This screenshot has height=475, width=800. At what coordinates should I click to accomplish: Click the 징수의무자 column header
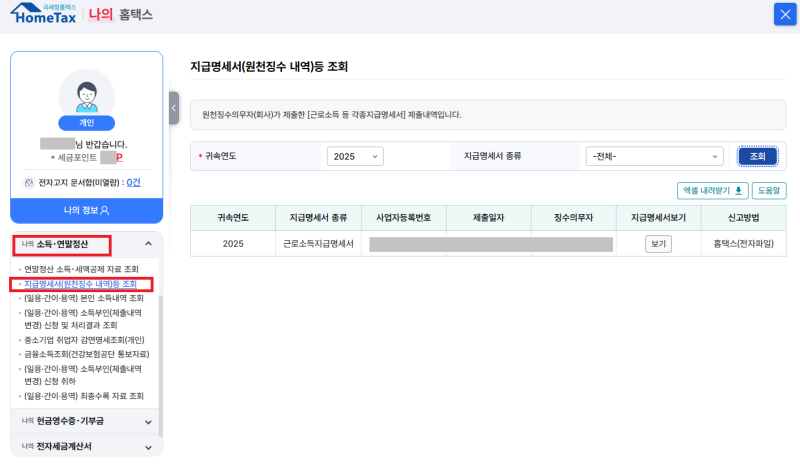573,218
